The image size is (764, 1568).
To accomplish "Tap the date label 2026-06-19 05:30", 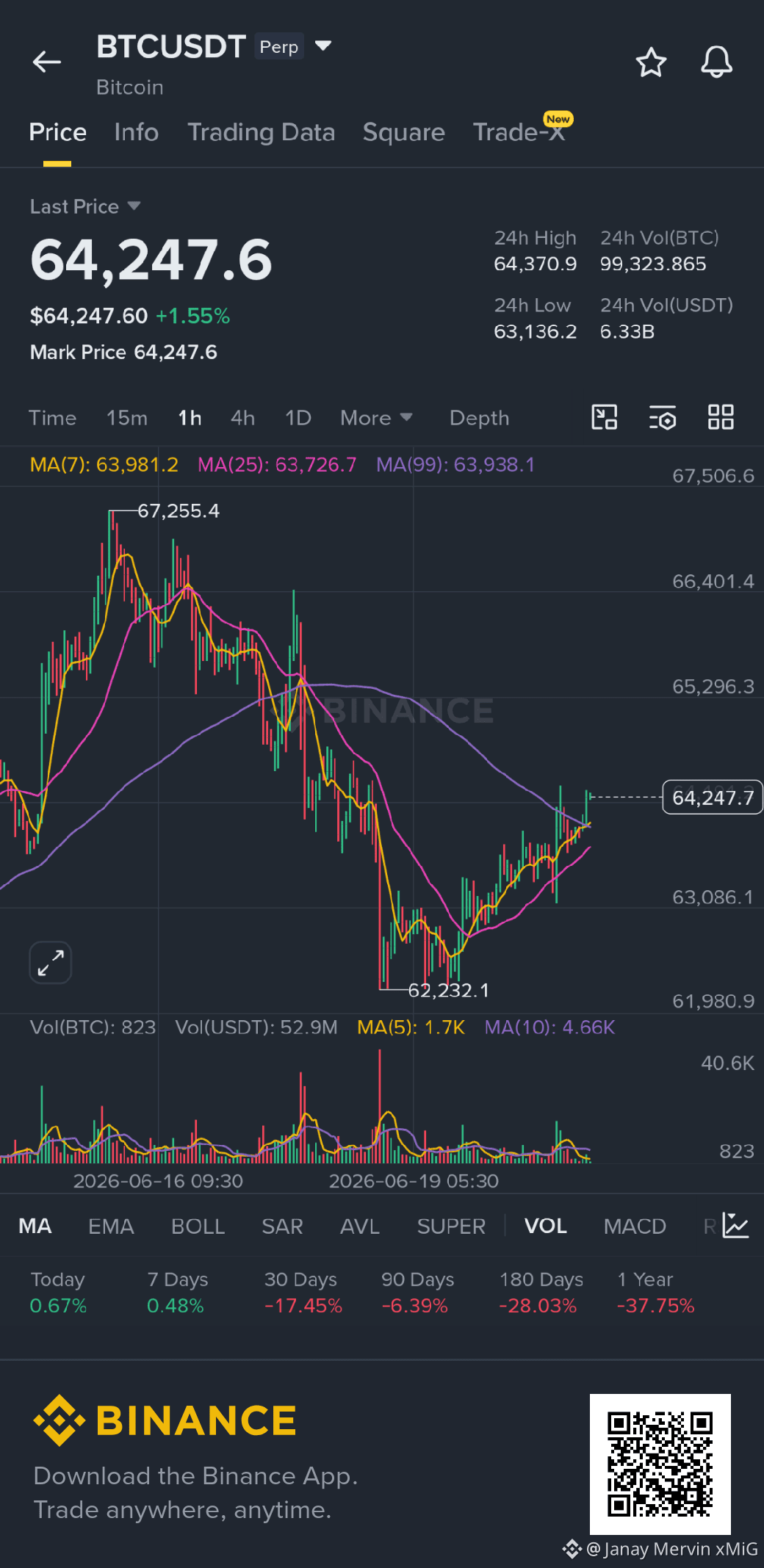I will [414, 1181].
